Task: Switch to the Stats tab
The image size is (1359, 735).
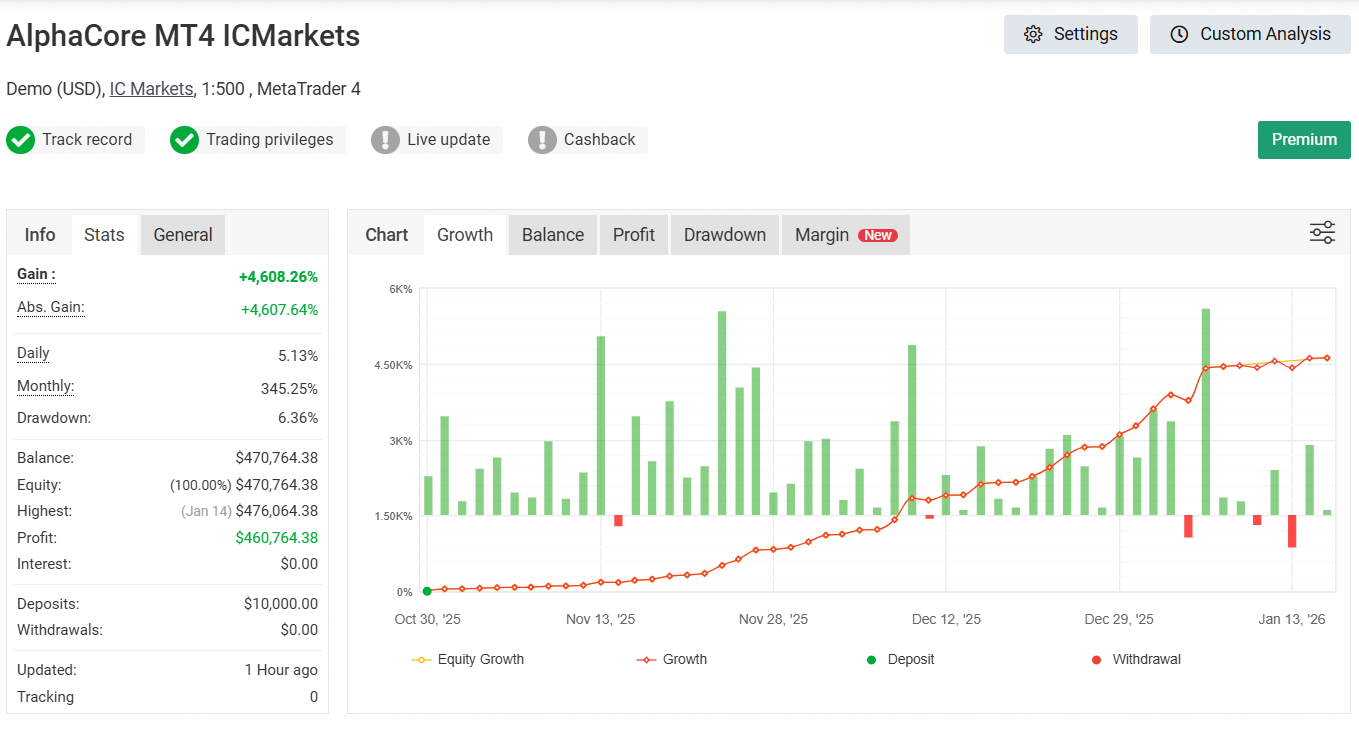Action: click(x=104, y=235)
